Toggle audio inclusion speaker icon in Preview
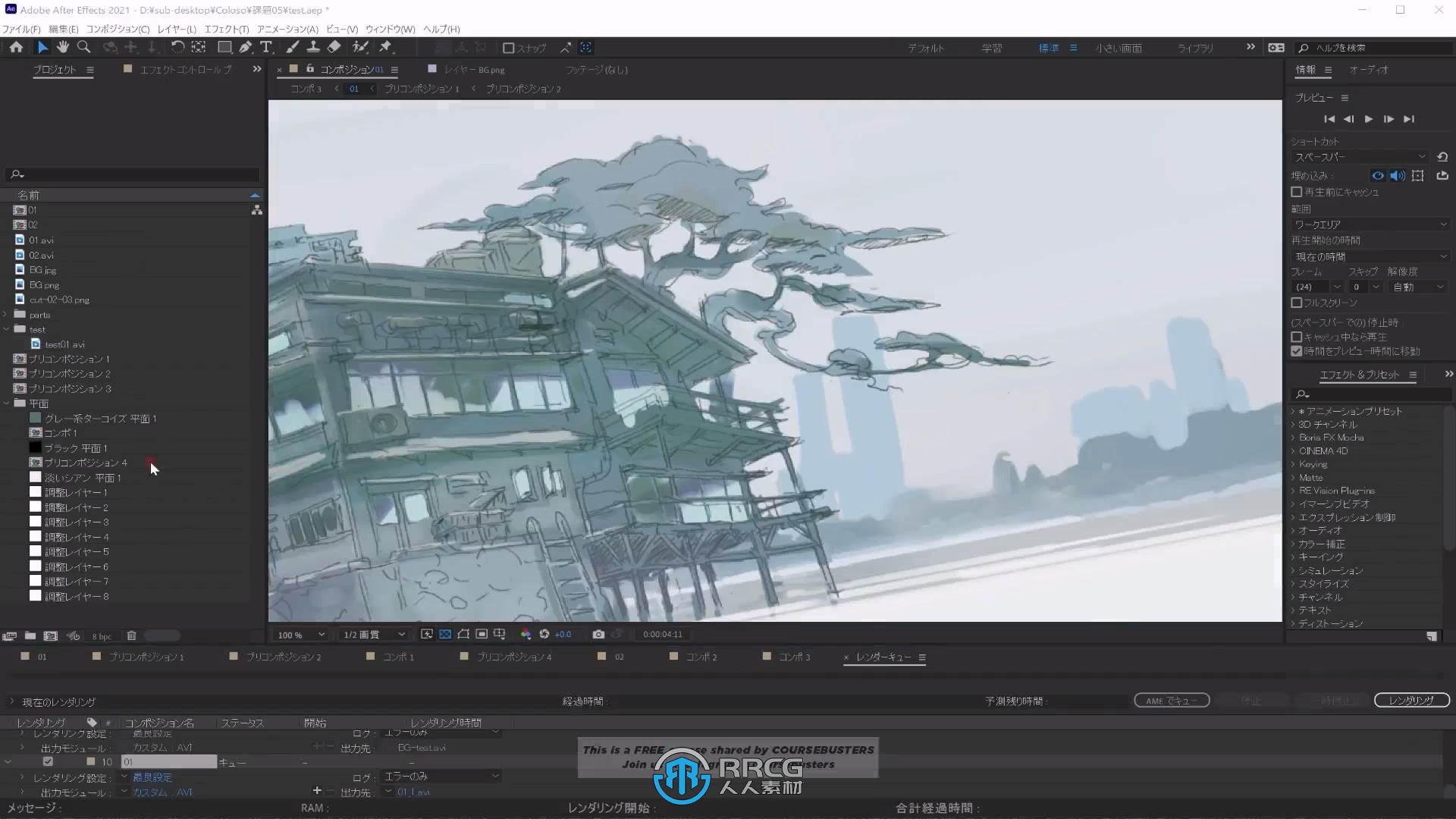 [1397, 175]
